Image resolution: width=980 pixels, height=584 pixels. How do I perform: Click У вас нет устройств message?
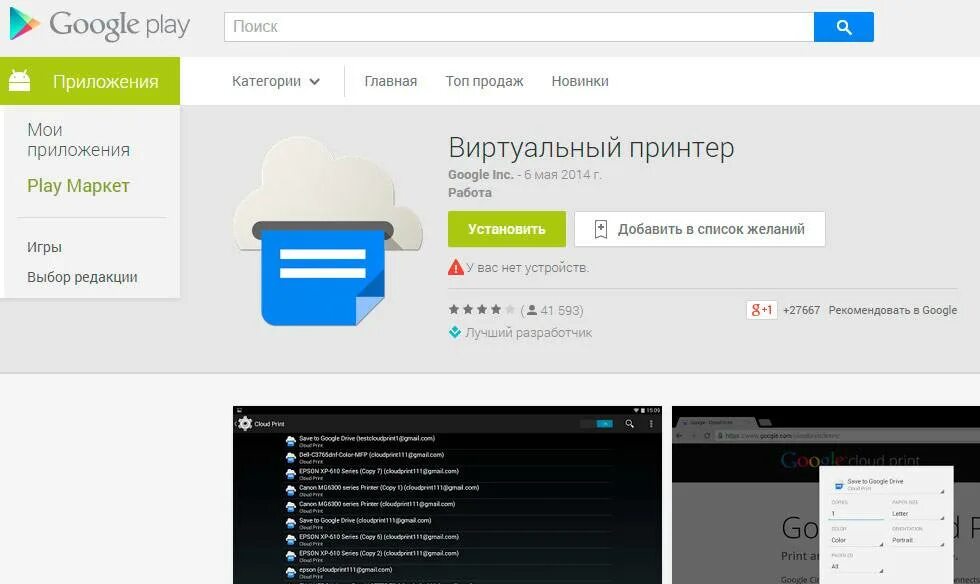point(528,268)
